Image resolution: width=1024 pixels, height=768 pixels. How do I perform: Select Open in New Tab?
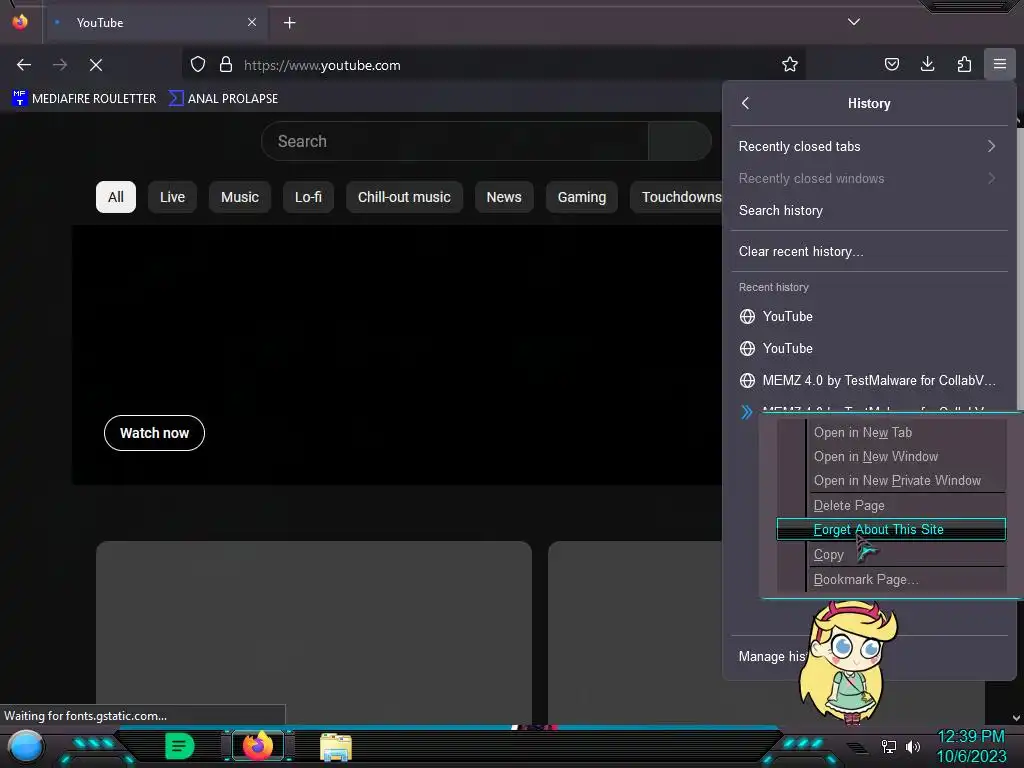tap(891, 432)
